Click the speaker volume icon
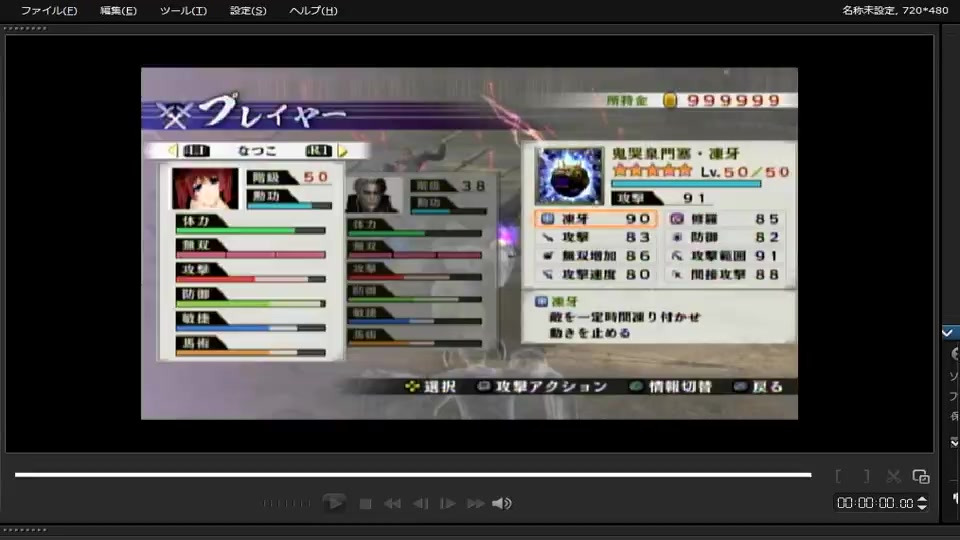The width and height of the screenshot is (960, 540). 501,503
